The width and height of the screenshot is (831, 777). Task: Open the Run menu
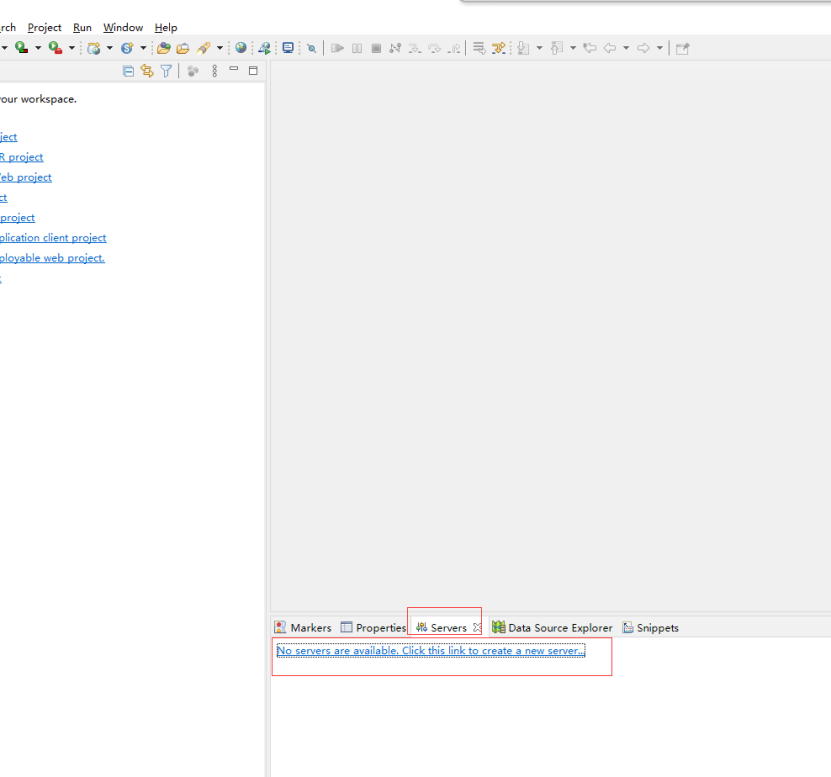[x=82, y=28]
